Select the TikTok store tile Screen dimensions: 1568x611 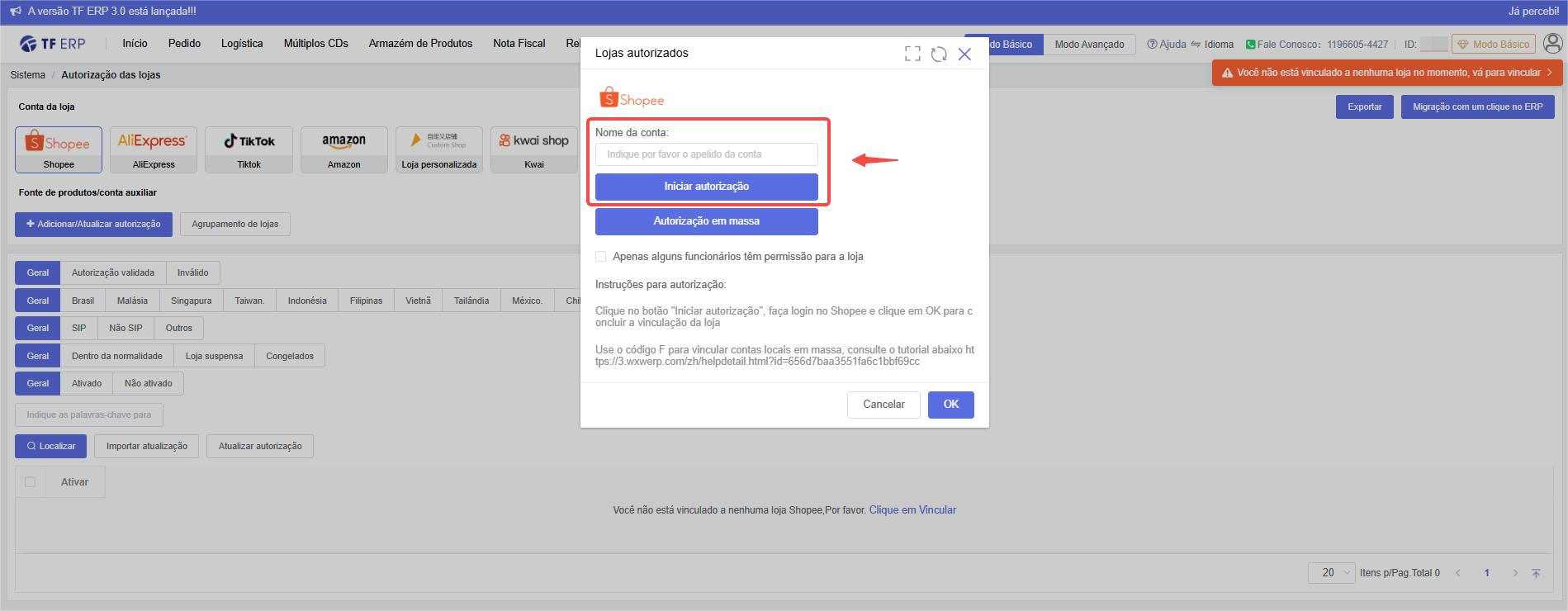point(249,149)
